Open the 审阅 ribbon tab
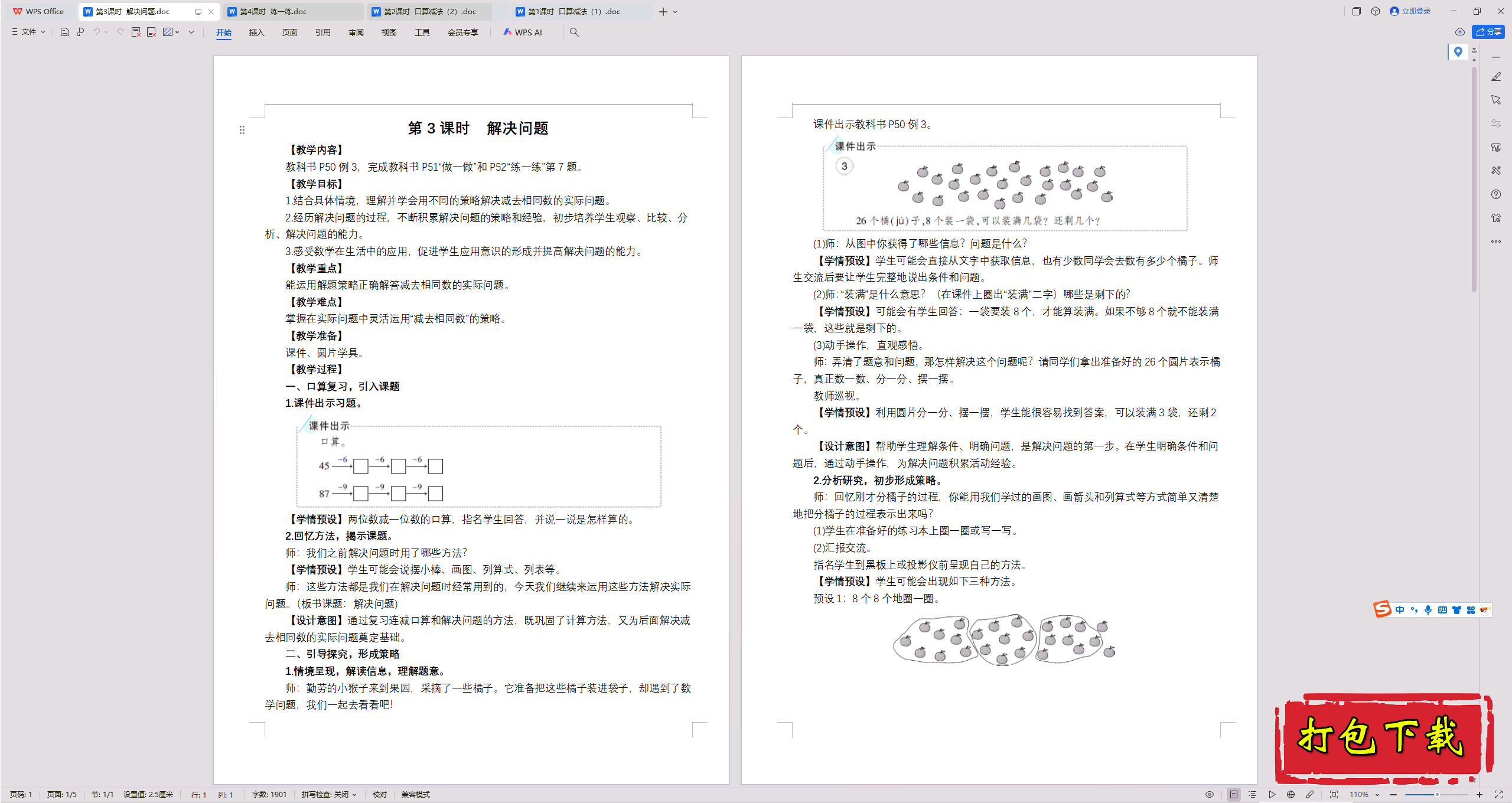1512x803 pixels. [x=356, y=32]
